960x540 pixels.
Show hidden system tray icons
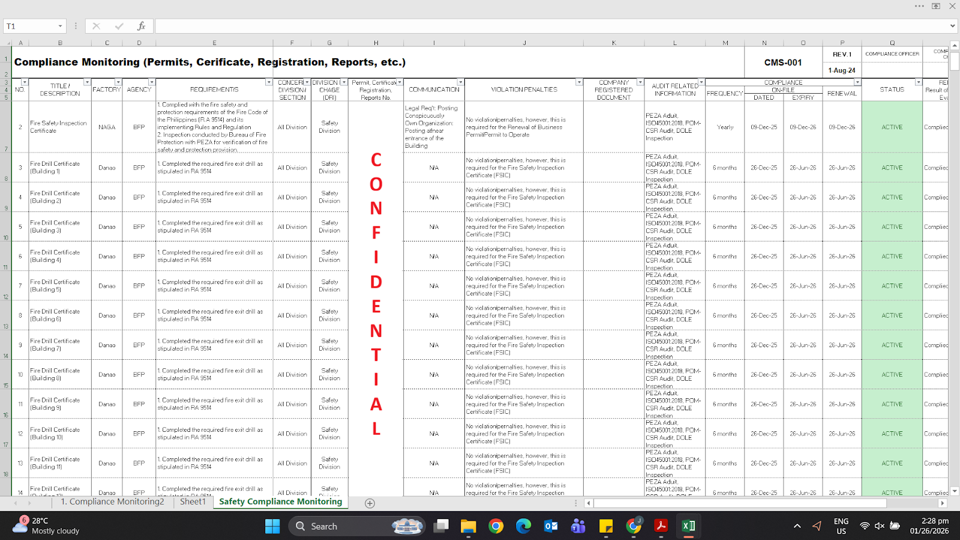click(x=797, y=526)
